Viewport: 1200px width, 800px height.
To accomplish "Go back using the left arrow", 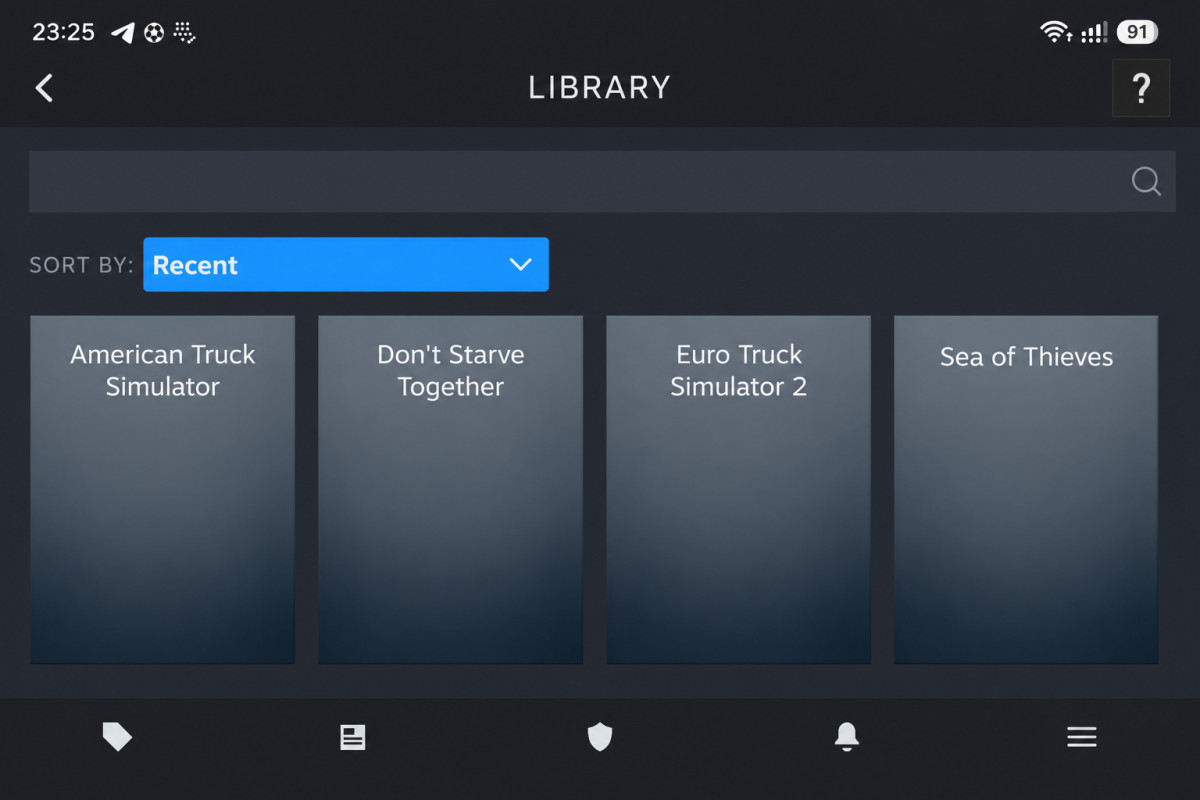I will pos(44,88).
